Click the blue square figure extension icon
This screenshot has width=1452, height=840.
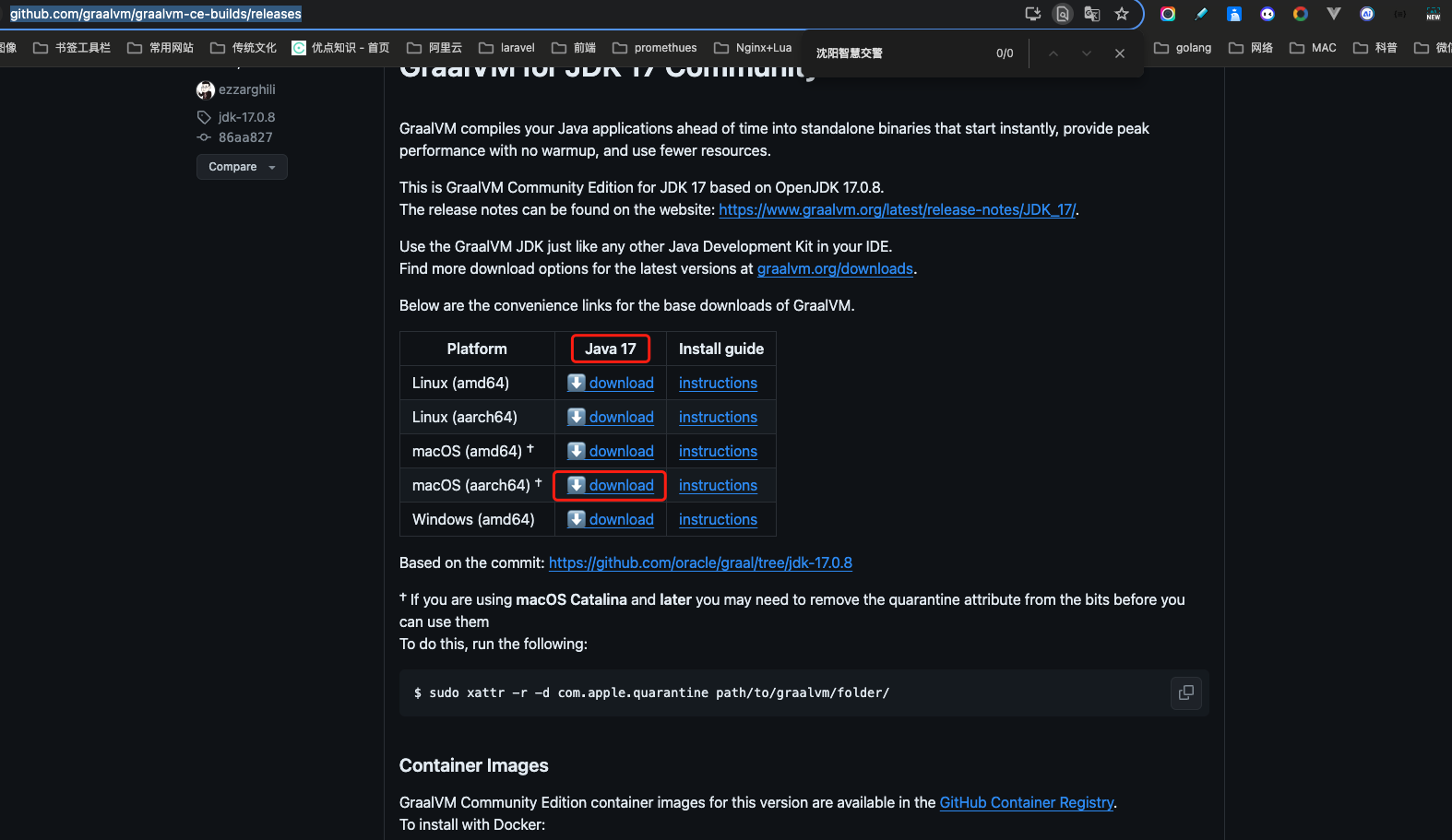click(x=1234, y=14)
